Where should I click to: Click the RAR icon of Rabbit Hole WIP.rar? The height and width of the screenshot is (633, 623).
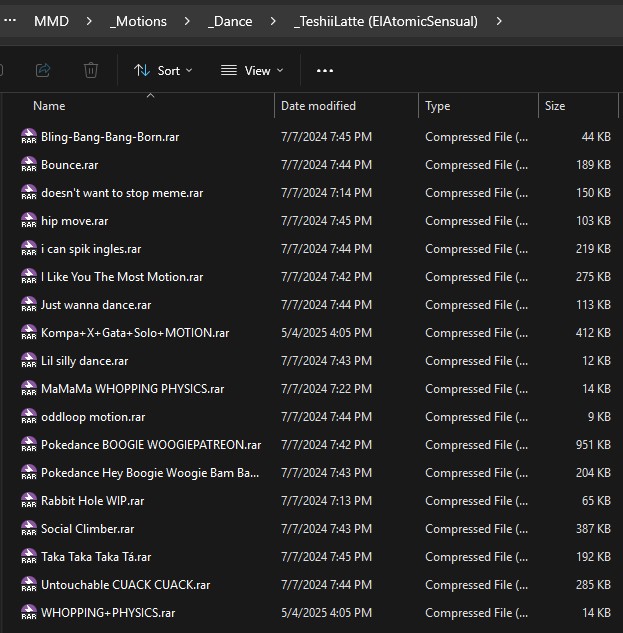click(29, 500)
